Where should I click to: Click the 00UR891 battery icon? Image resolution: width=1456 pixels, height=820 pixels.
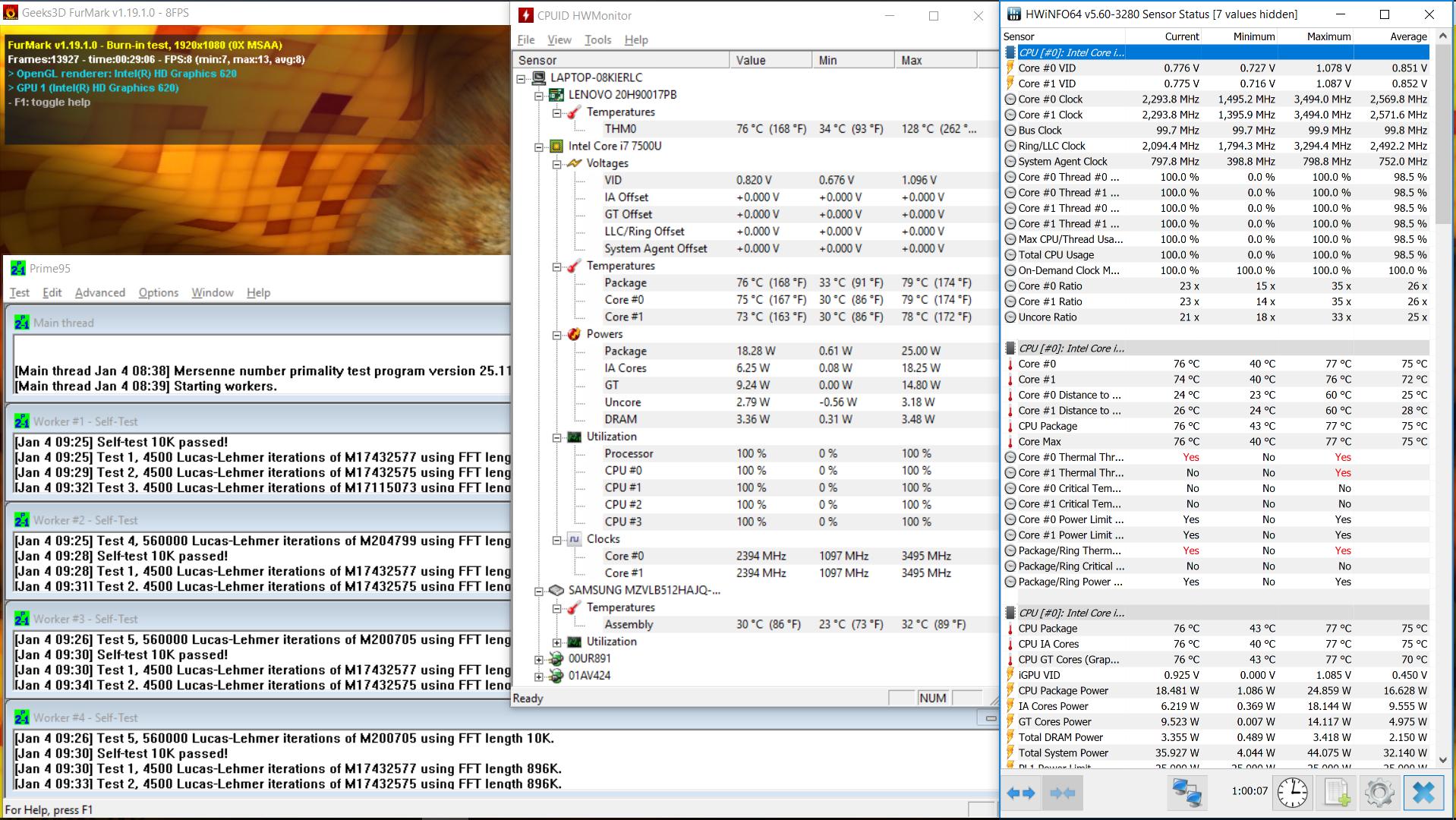556,658
